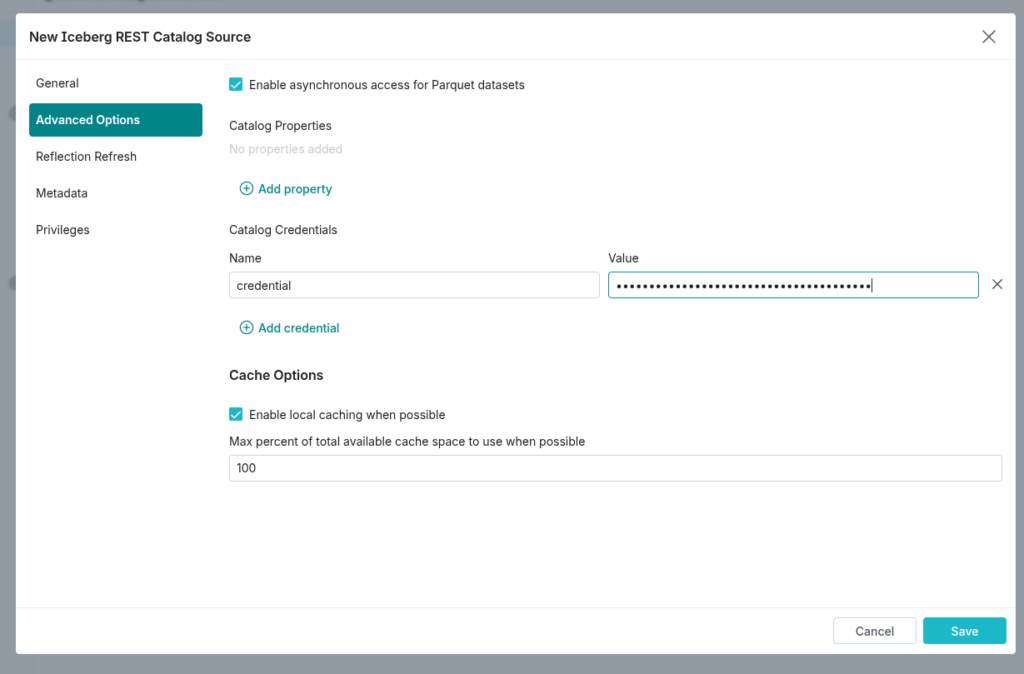Click the plus icon beside Add property
The height and width of the screenshot is (674, 1024).
pyautogui.click(x=246, y=189)
